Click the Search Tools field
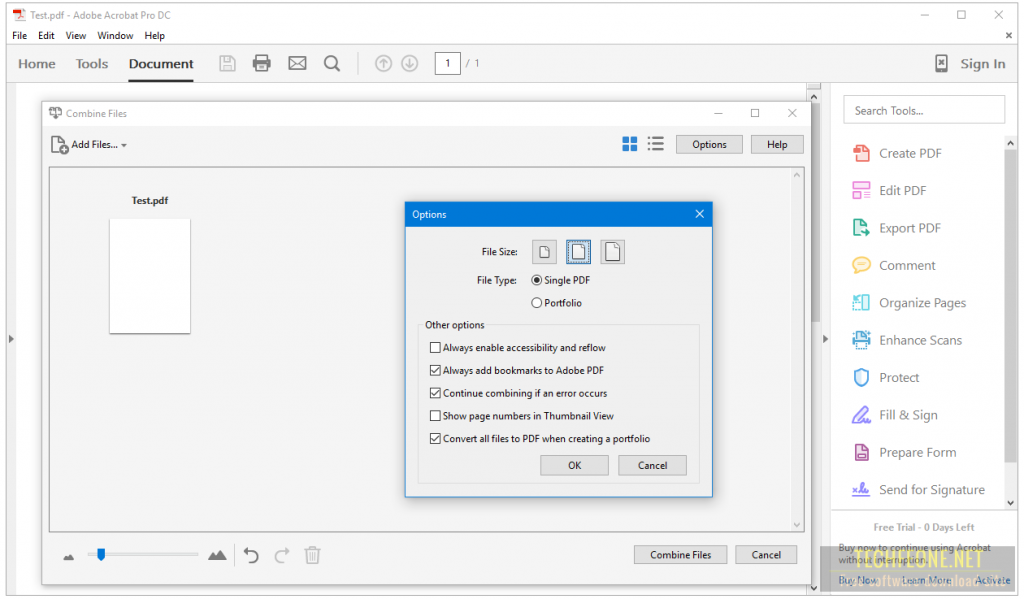Image resolution: width=1024 pixels, height=599 pixels. point(924,110)
